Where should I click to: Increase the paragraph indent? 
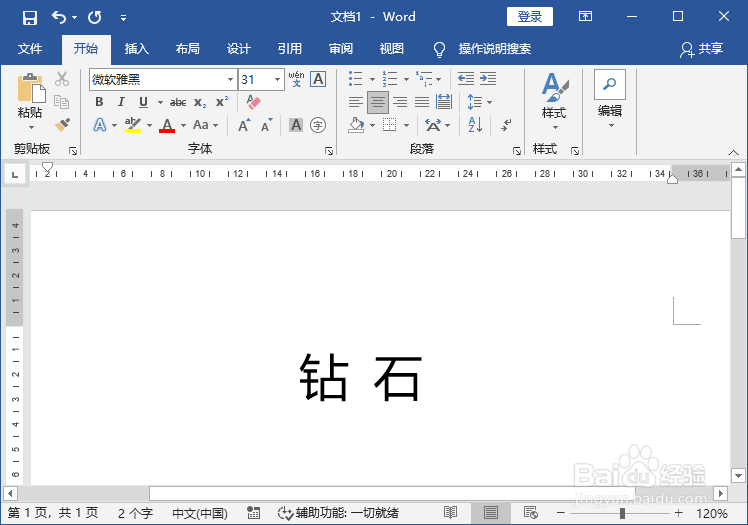[488, 79]
